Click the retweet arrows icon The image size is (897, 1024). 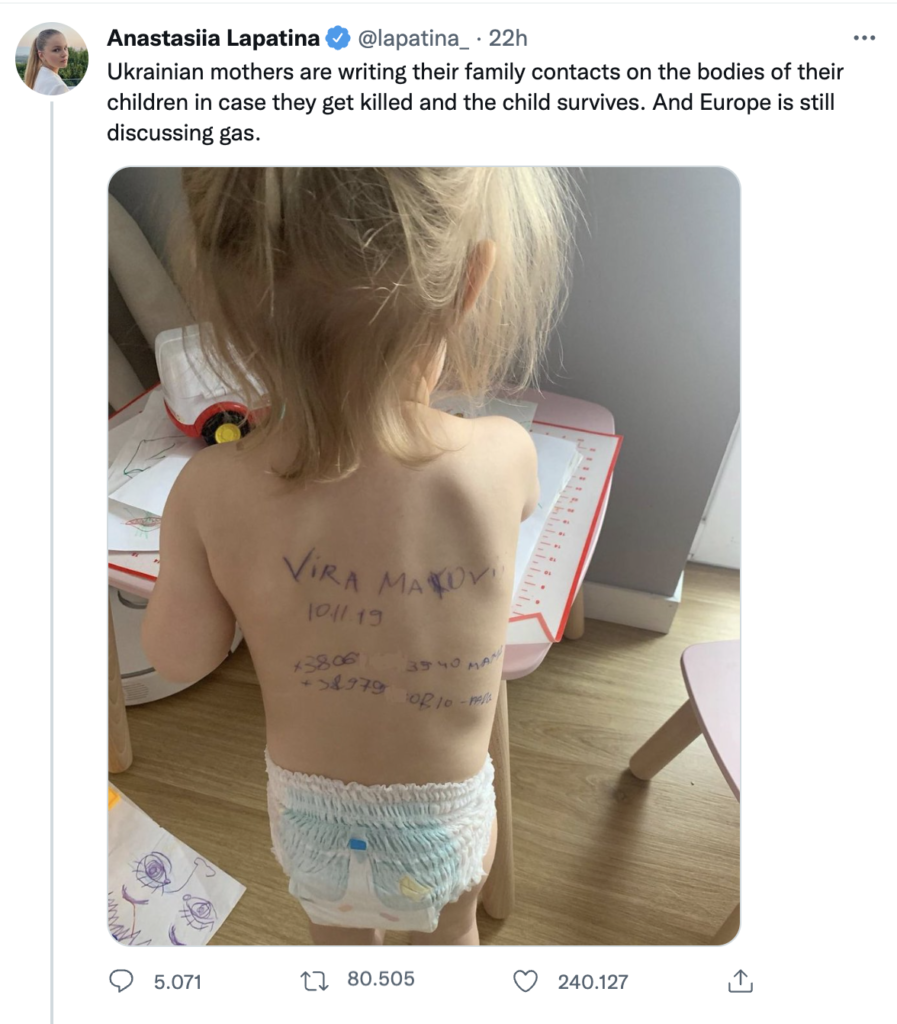pyautogui.click(x=314, y=981)
